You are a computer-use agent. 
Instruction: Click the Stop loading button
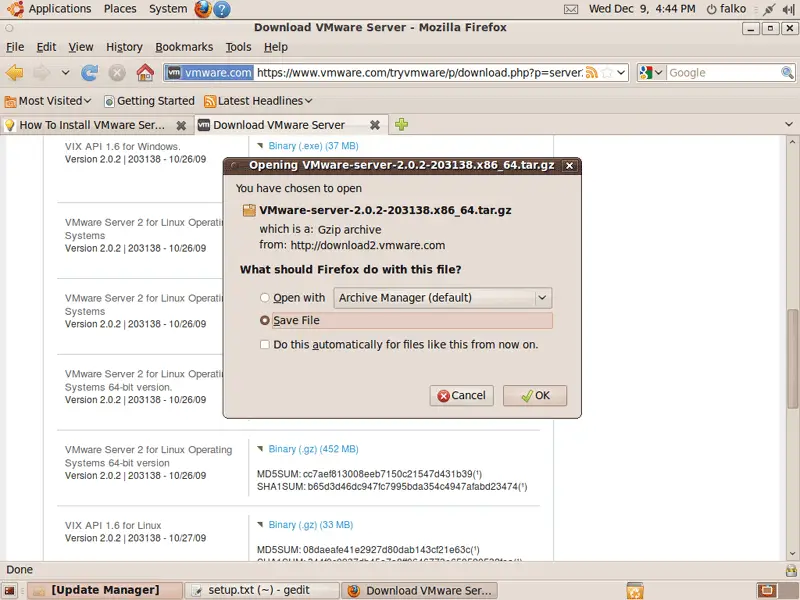click(x=117, y=72)
